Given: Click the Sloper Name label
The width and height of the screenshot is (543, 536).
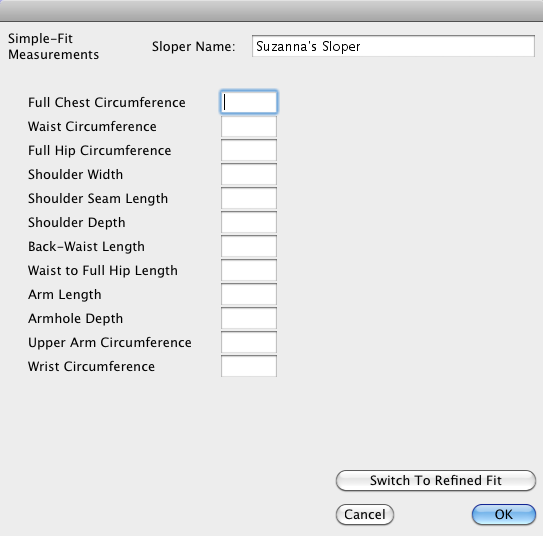Looking at the screenshot, I should [194, 46].
